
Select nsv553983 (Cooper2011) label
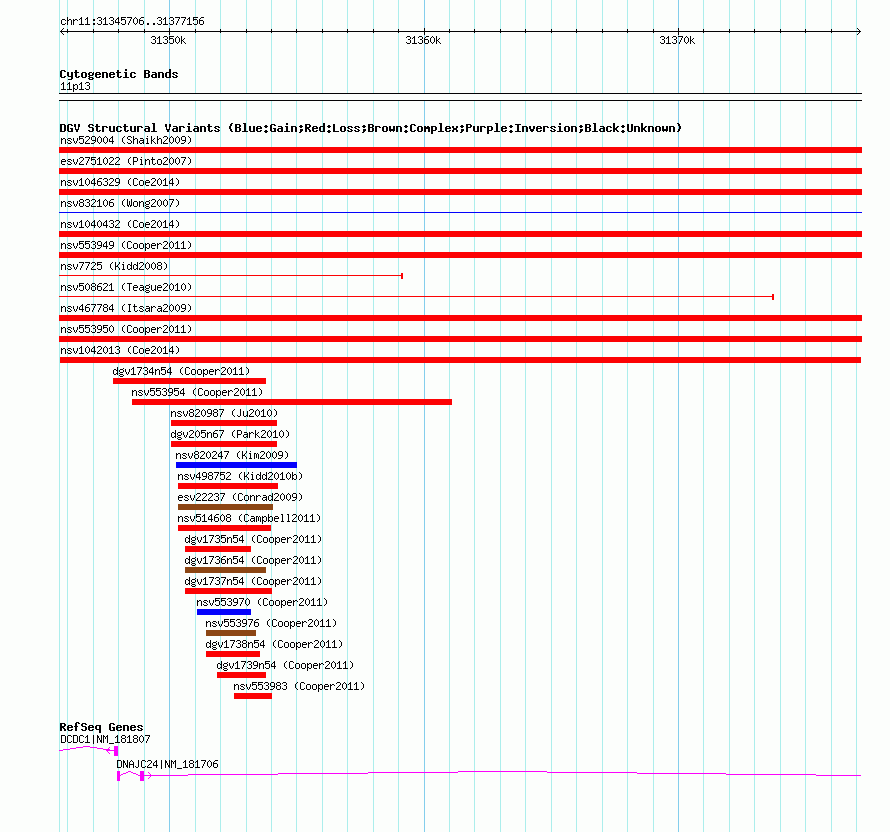299,686
